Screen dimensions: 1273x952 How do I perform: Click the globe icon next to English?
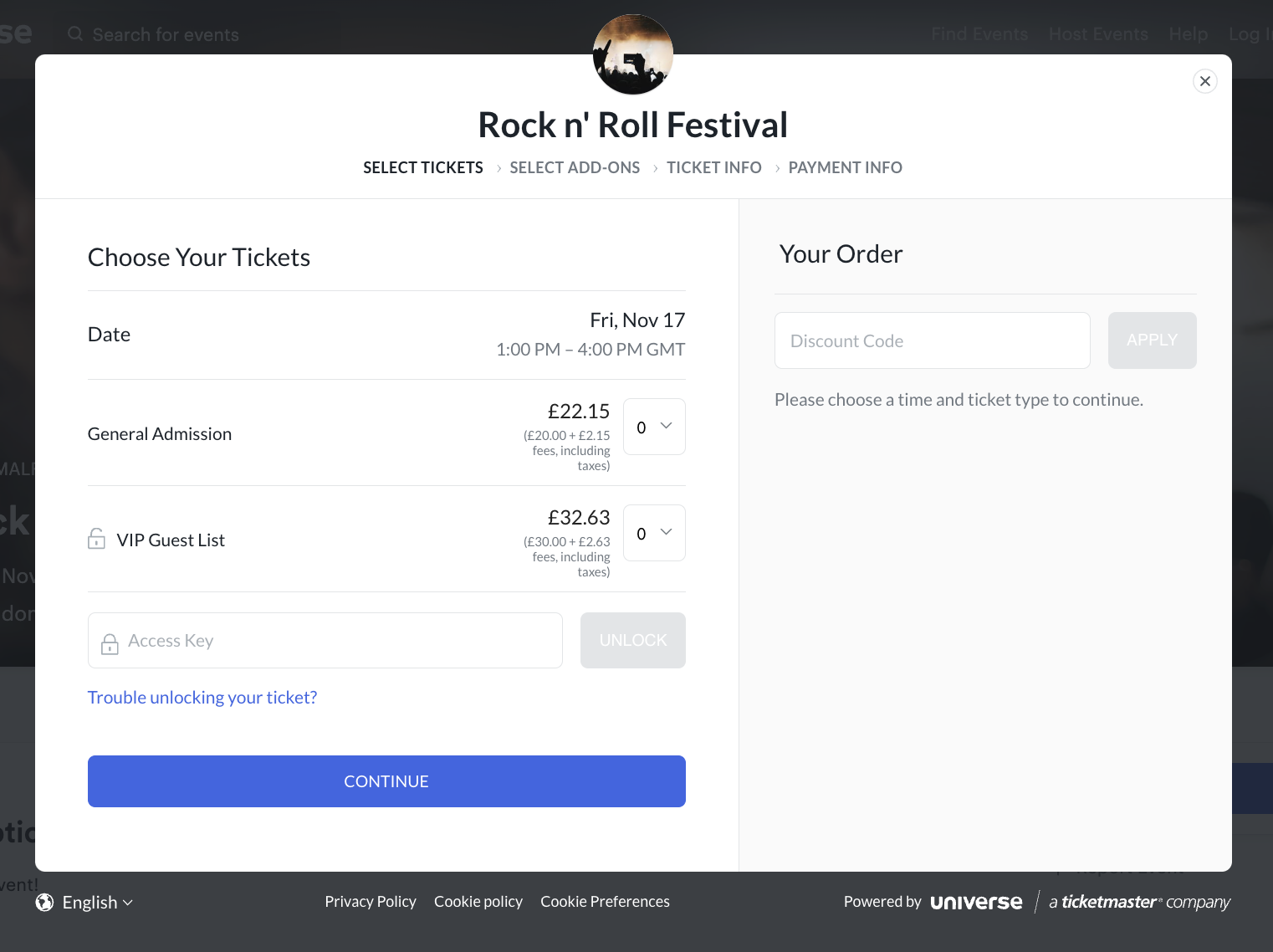(x=44, y=902)
